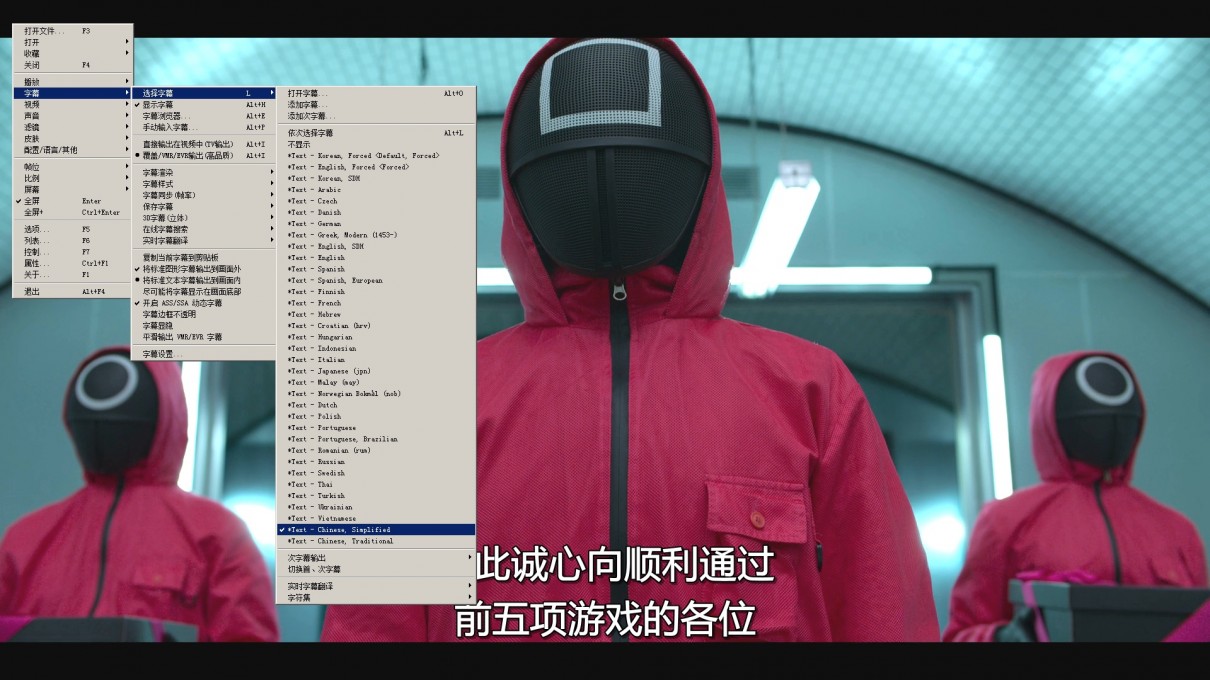Image resolution: width=1210 pixels, height=680 pixels.
Task: Toggle 尽可能将字幕显示在画面底部
Action: [204, 291]
